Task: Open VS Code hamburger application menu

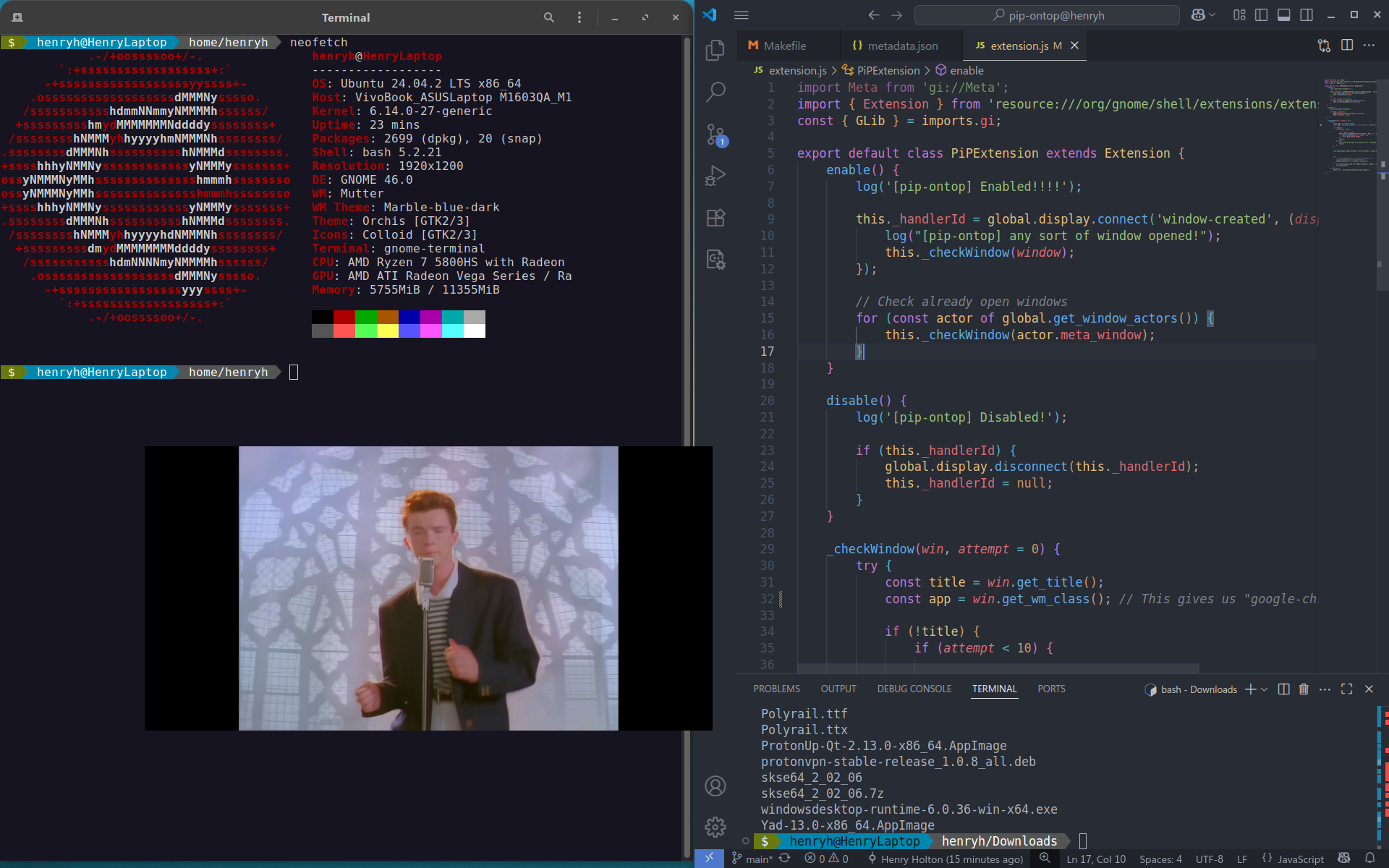Action: tap(742, 15)
